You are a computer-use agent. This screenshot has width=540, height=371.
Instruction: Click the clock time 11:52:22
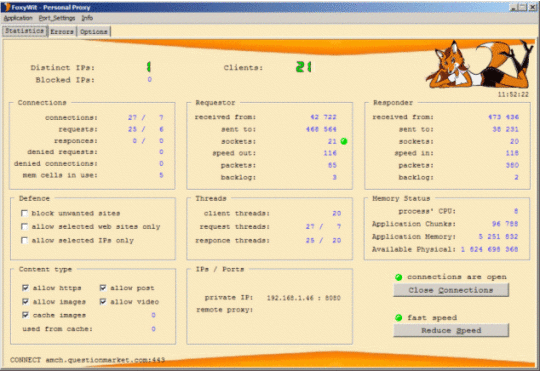(513, 94)
